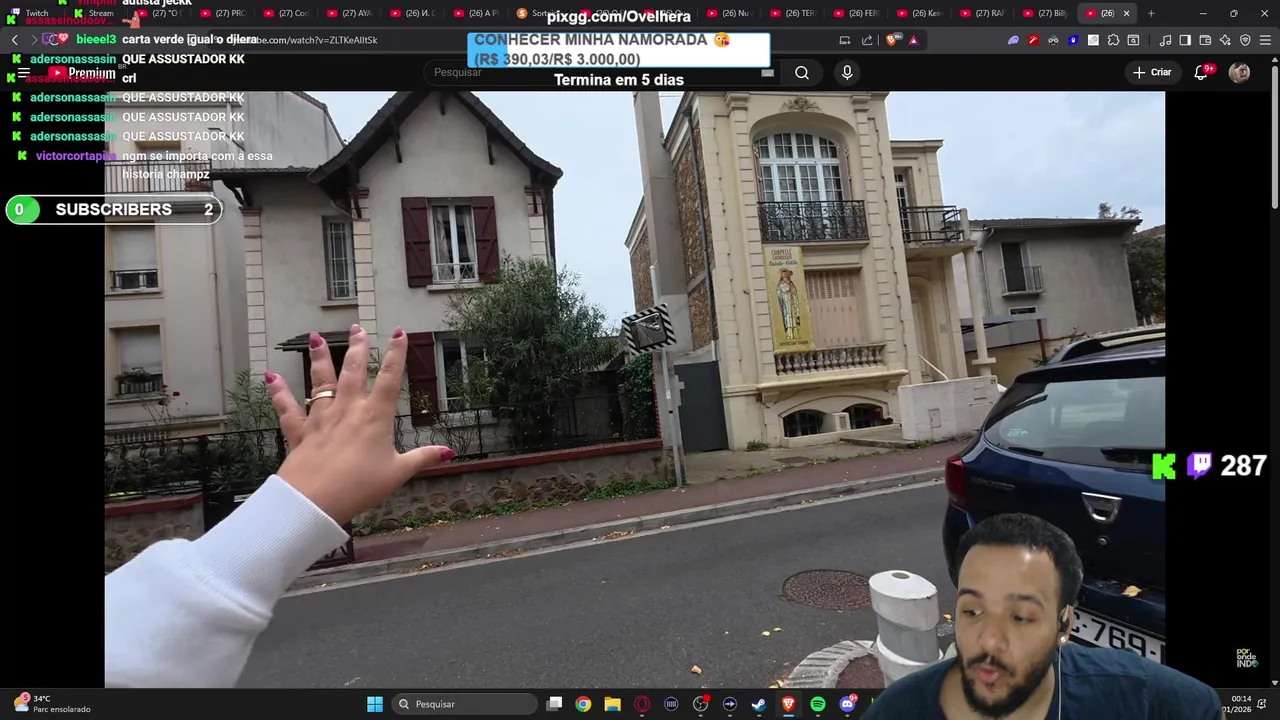Open File Explorer from the taskbar

pos(612,704)
